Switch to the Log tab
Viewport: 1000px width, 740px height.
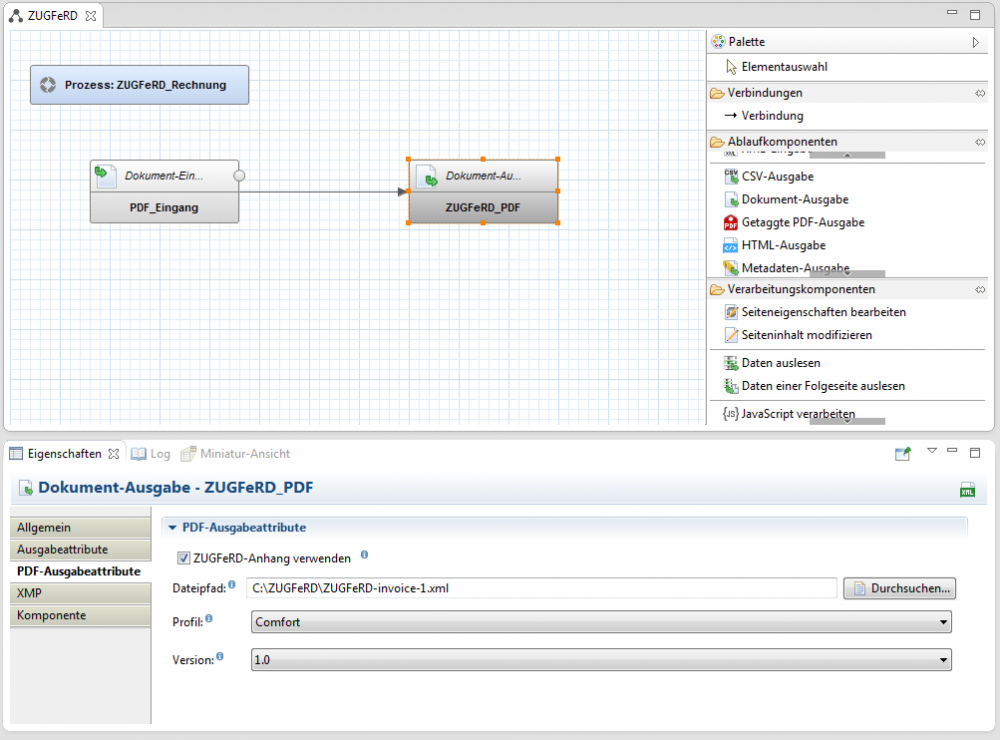[151, 453]
